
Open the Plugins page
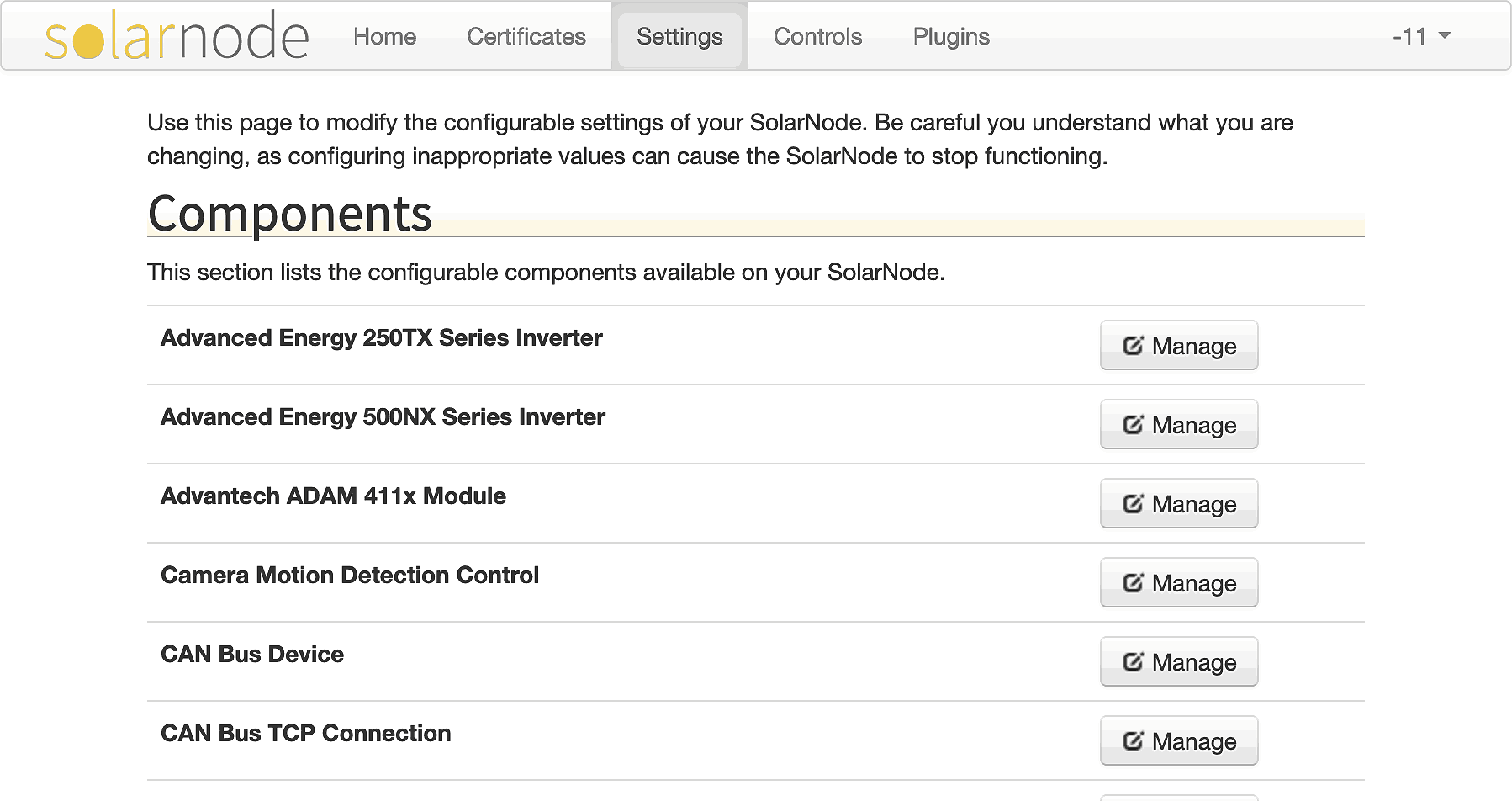(950, 36)
